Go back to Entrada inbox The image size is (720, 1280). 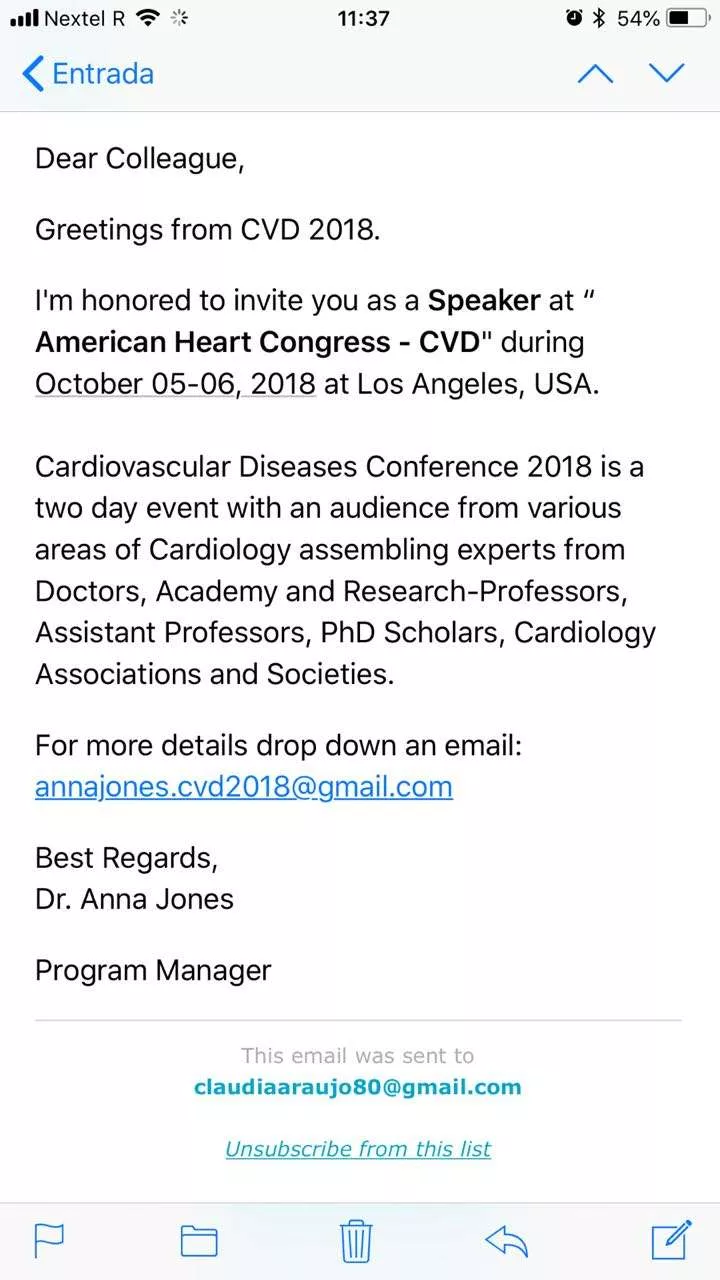88,74
